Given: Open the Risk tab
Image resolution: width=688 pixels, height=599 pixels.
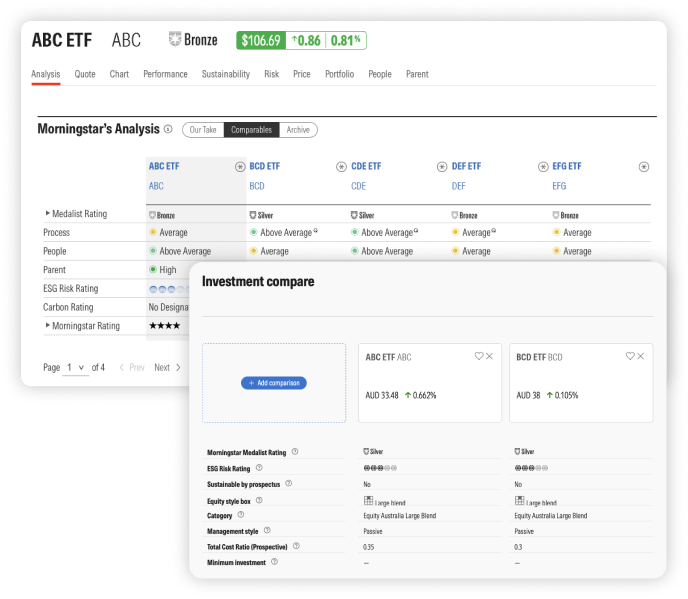Looking at the screenshot, I should (272, 74).
